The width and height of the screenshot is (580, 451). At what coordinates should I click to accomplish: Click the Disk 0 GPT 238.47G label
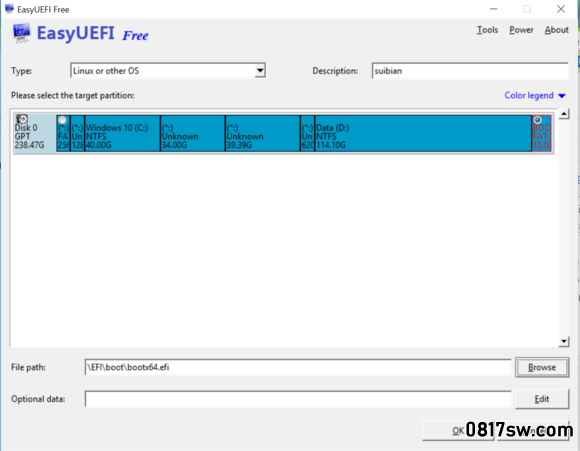(29, 137)
